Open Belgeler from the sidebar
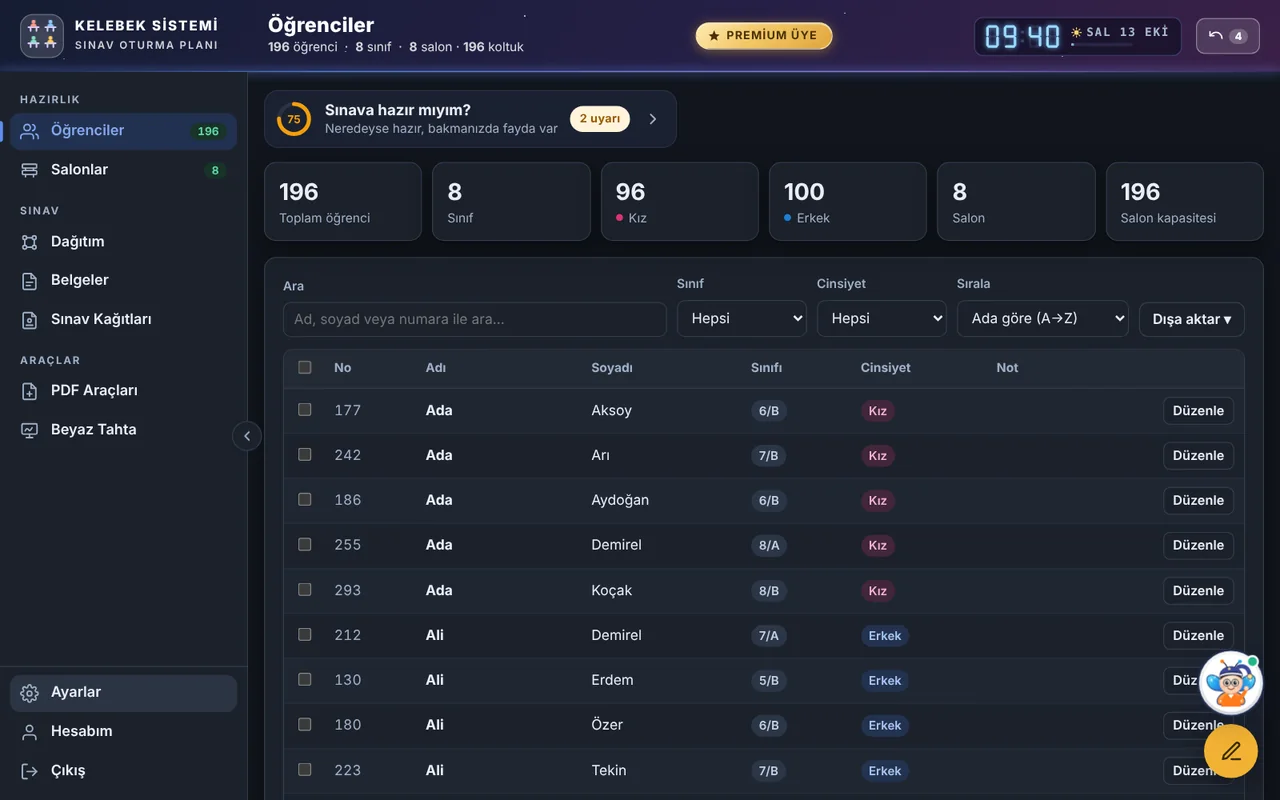 click(123, 281)
